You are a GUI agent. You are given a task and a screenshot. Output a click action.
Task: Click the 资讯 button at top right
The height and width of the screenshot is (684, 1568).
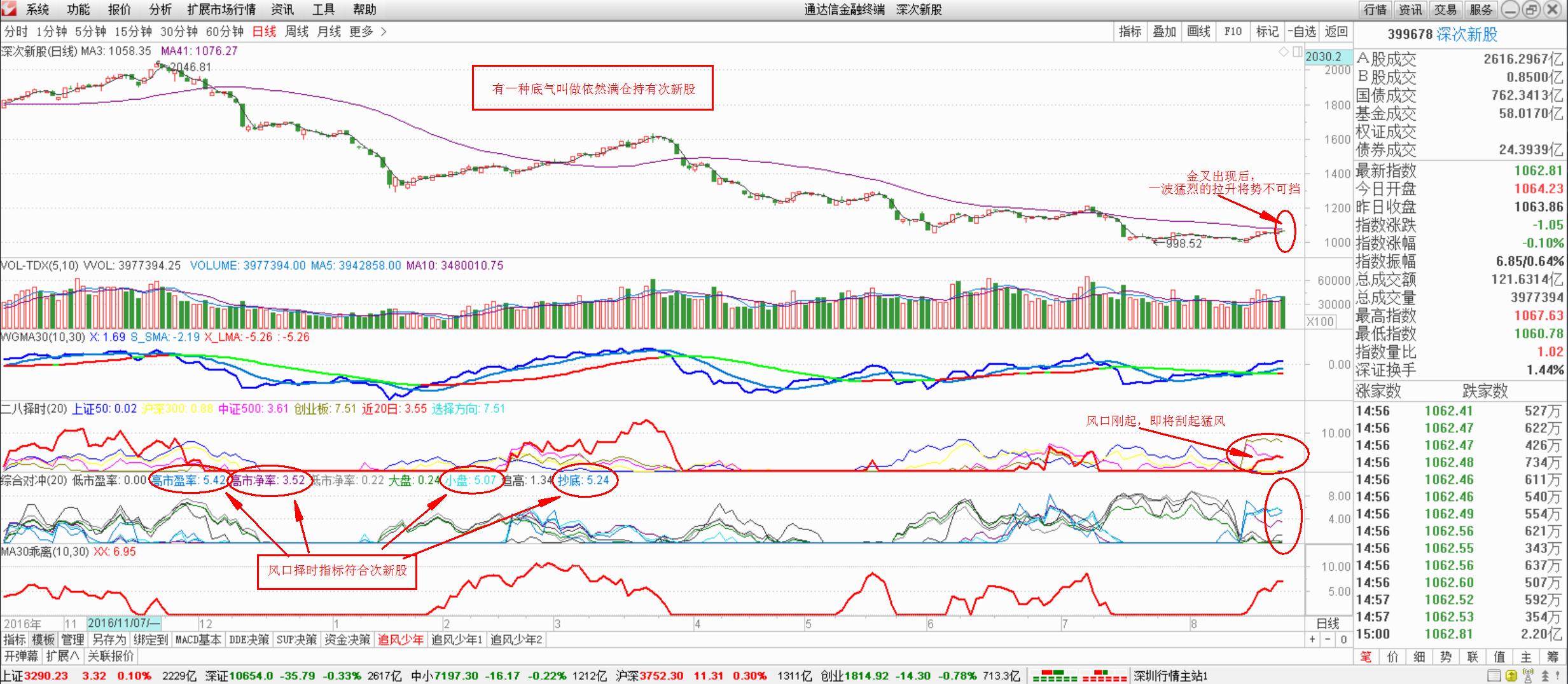(x=1410, y=10)
